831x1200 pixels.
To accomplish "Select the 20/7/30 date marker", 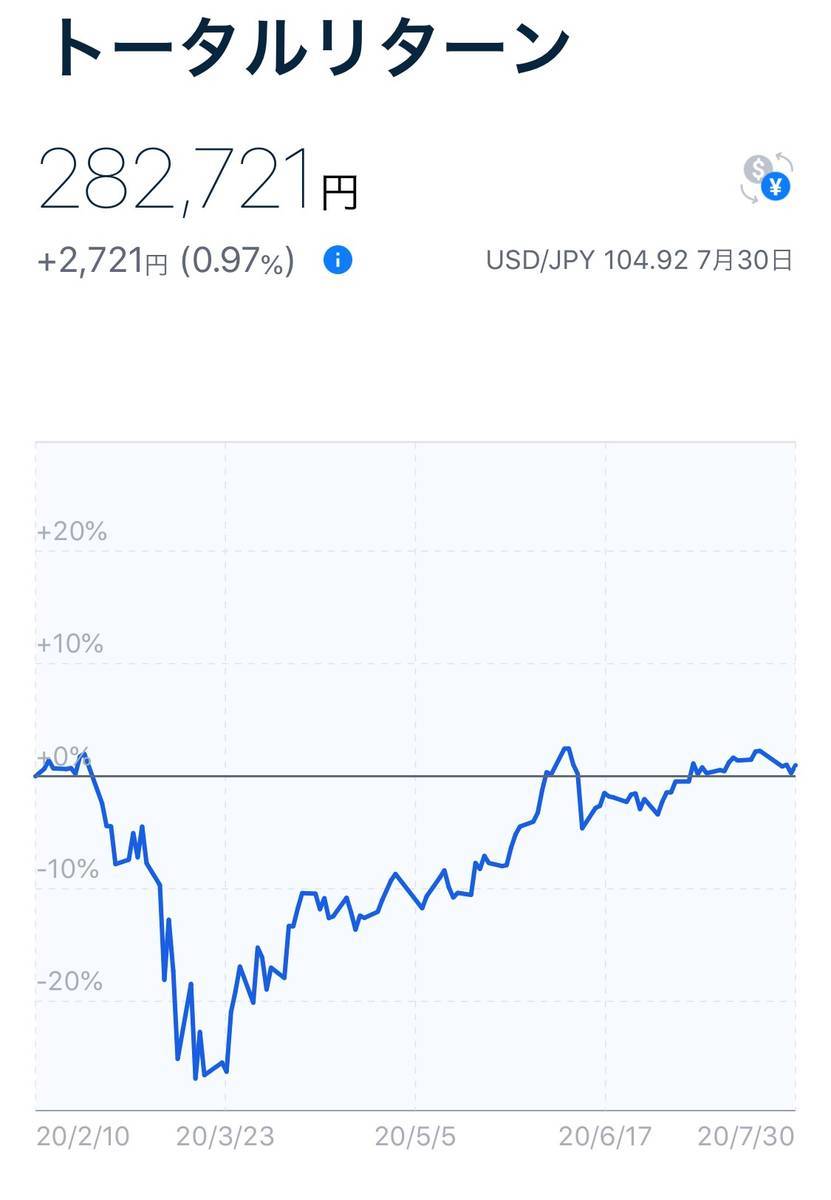I will (746, 1137).
